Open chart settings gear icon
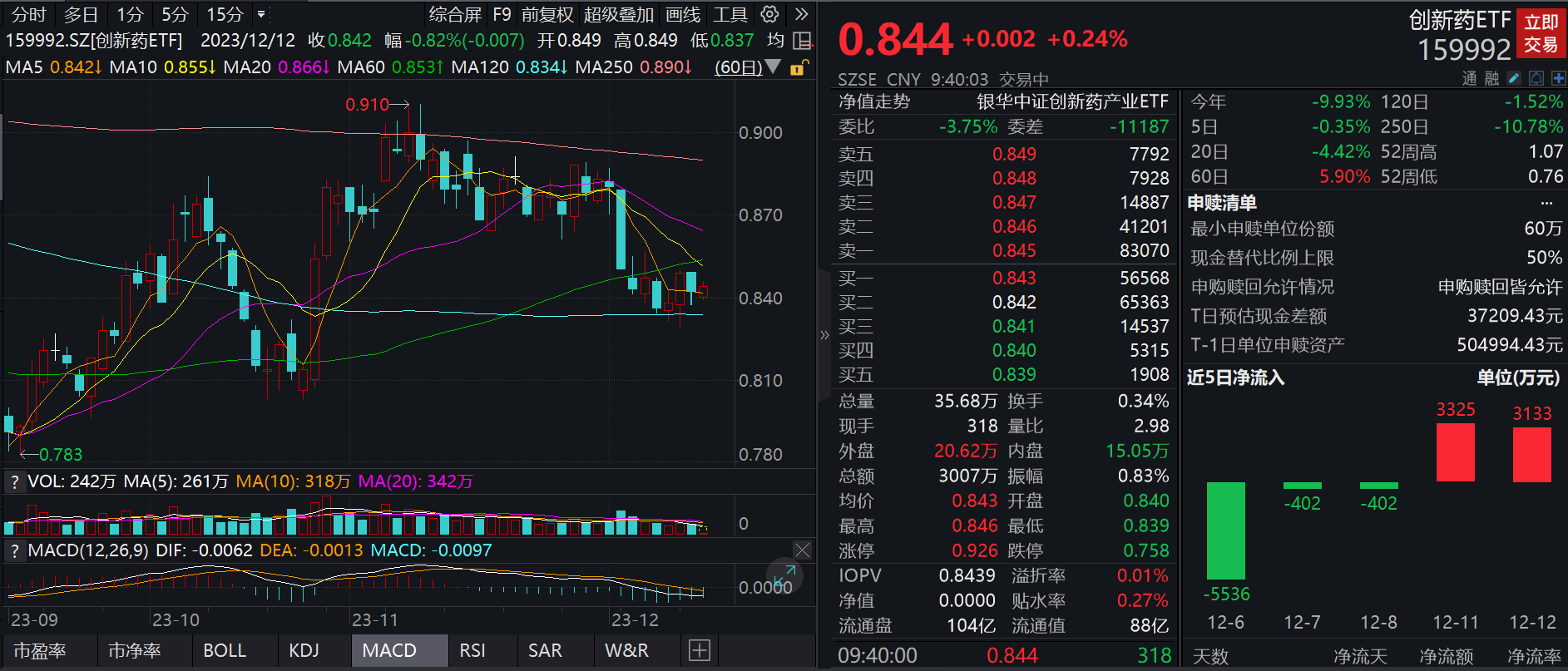1568x671 pixels. point(770,14)
